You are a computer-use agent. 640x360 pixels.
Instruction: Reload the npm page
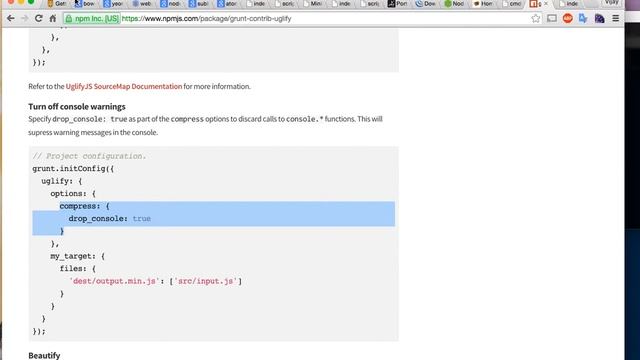point(38,18)
